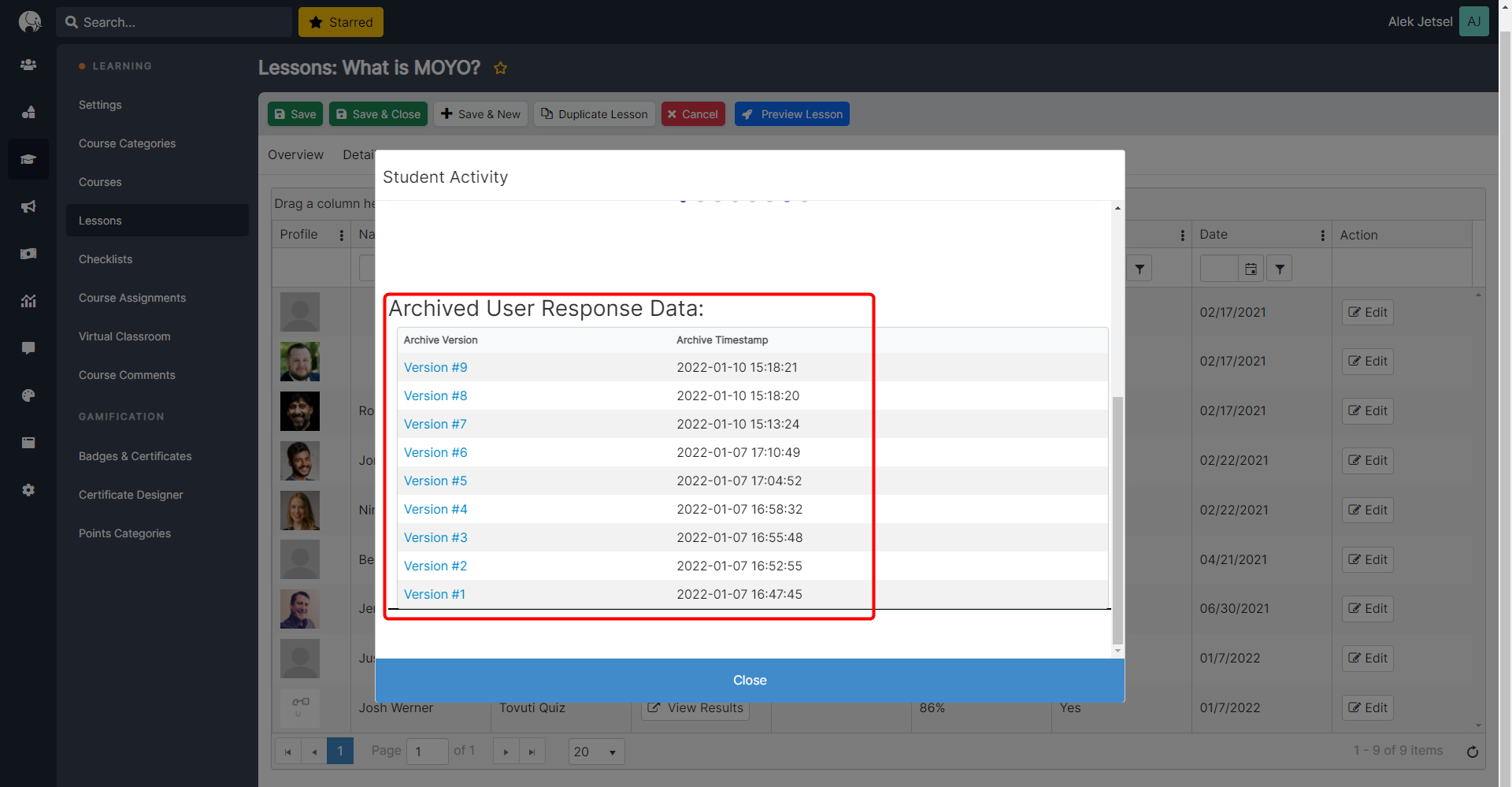This screenshot has width=1512, height=787.
Task: Open column menu left of Date column
Action: pyautogui.click(x=1182, y=235)
